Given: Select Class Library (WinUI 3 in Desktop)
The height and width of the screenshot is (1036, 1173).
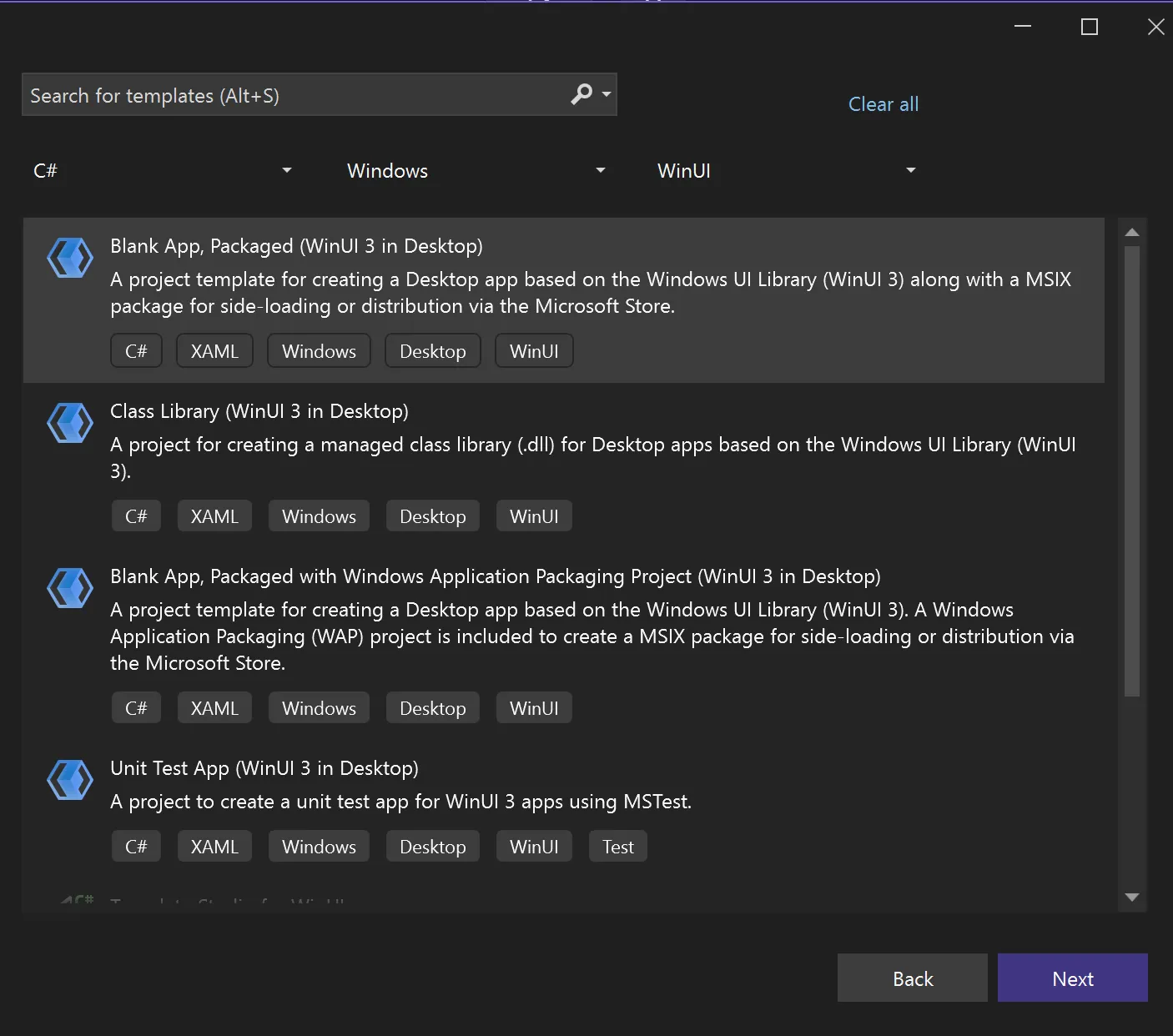Looking at the screenshot, I should pyautogui.click(x=259, y=411).
